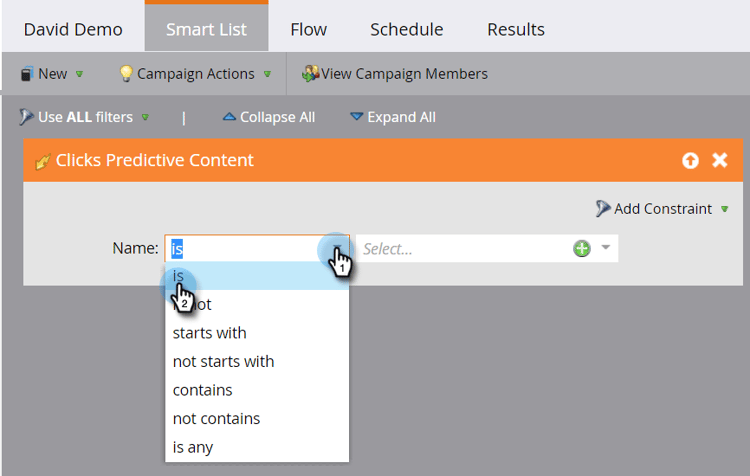Open the Select value dropdown arrow
The width and height of the screenshot is (750, 476).
click(x=605, y=248)
